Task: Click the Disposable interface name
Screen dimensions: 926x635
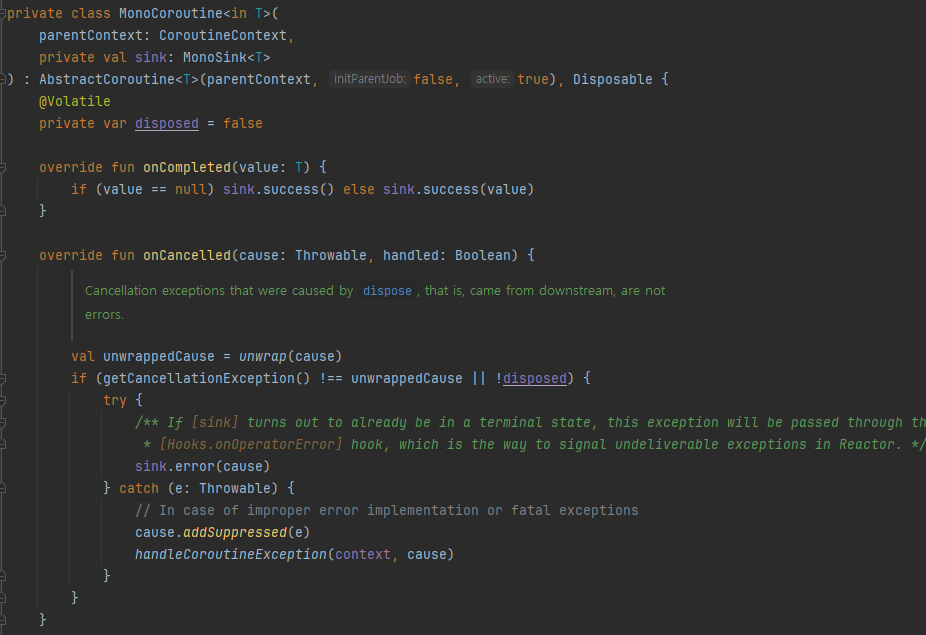Action: click(x=612, y=79)
